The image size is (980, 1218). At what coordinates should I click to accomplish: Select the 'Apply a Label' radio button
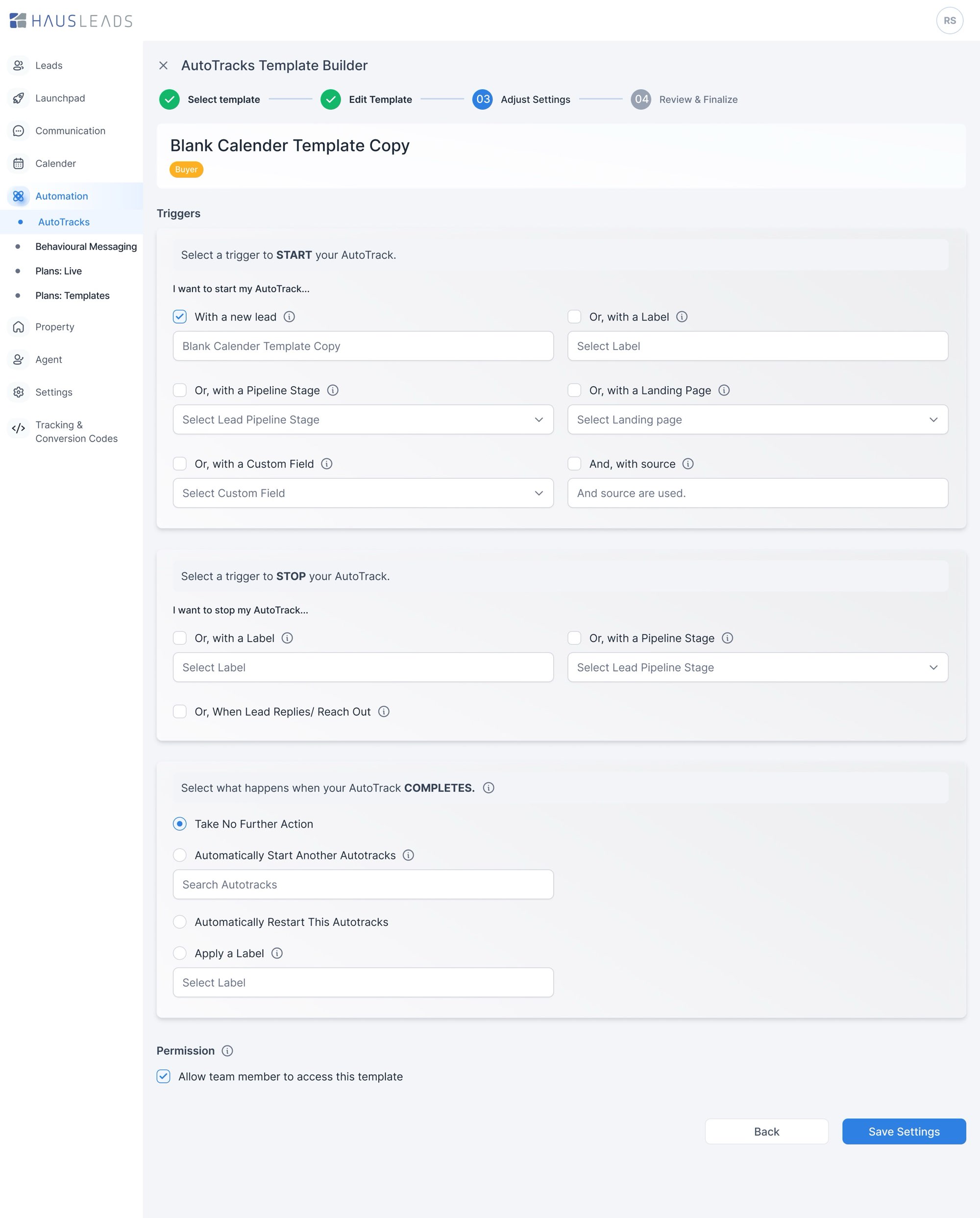pyautogui.click(x=180, y=954)
